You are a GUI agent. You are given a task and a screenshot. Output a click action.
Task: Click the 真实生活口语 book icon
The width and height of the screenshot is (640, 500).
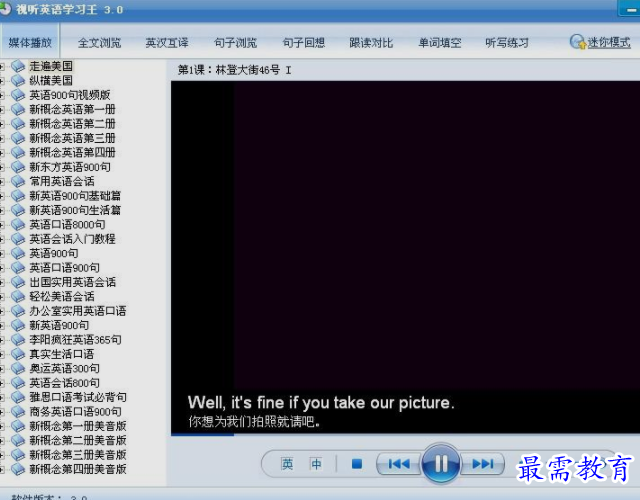[18, 354]
